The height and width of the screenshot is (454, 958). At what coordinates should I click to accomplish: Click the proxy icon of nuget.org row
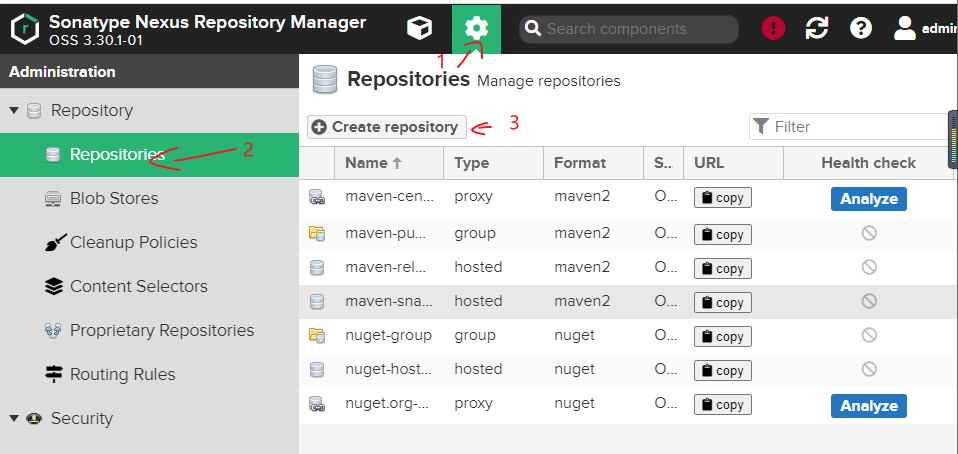316,403
